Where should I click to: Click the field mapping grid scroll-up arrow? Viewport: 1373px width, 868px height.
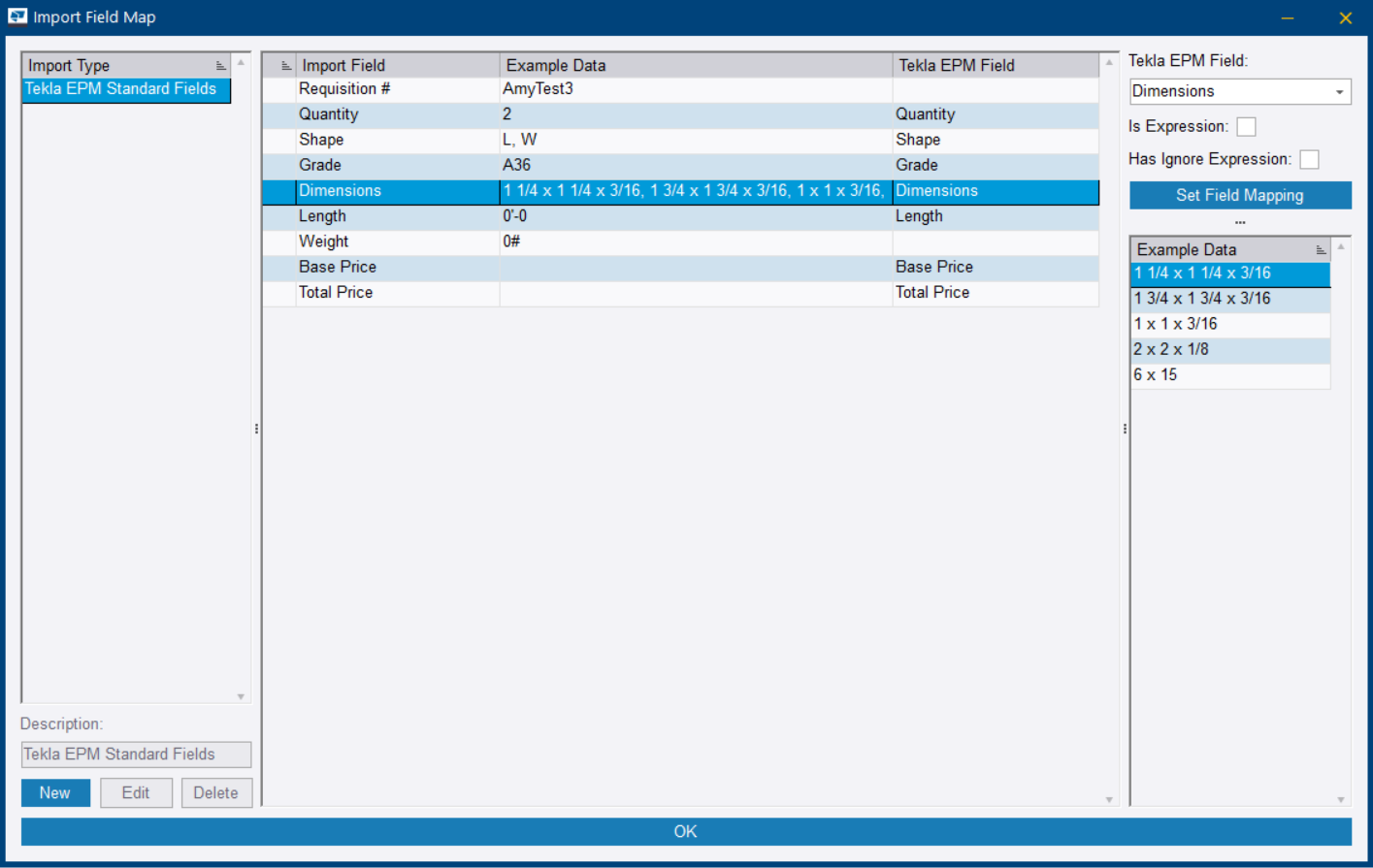point(1109,63)
